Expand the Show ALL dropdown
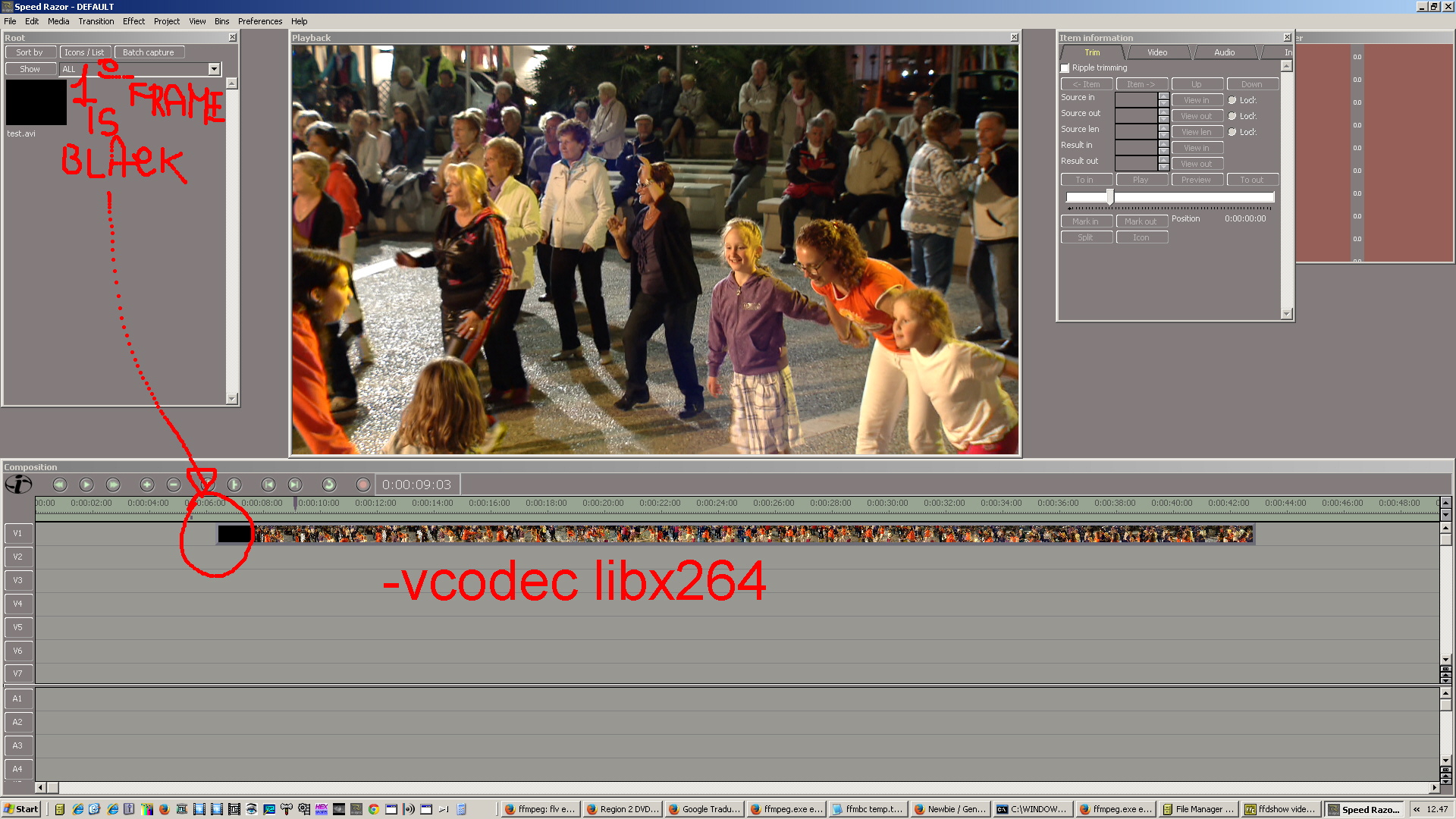 point(214,69)
